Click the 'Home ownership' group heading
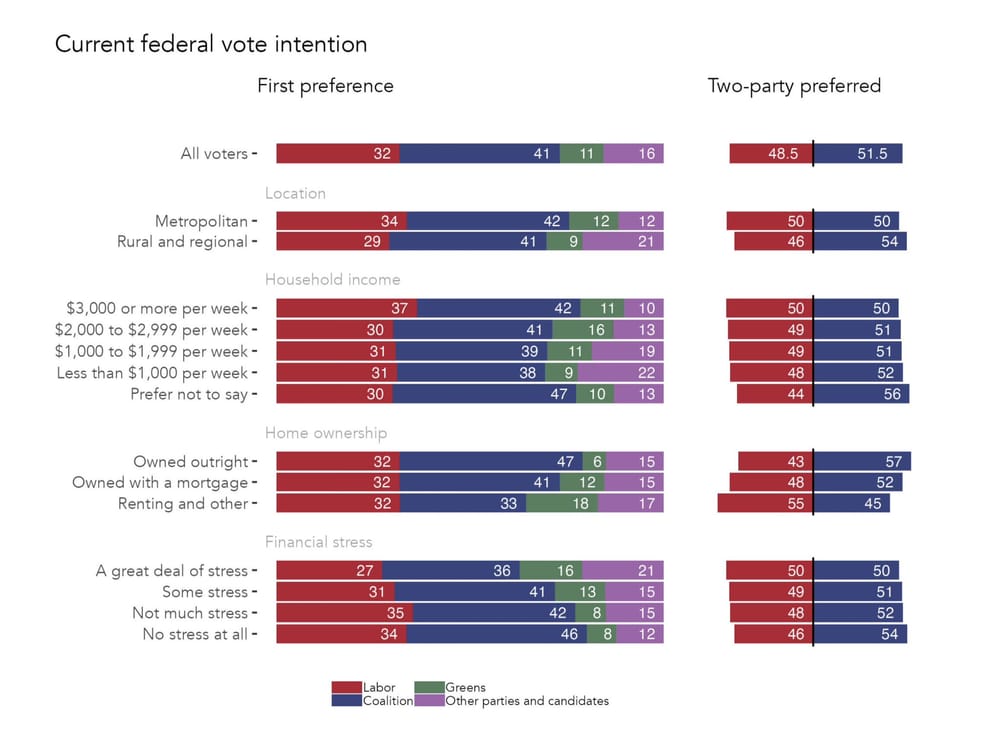 pyautogui.click(x=325, y=433)
